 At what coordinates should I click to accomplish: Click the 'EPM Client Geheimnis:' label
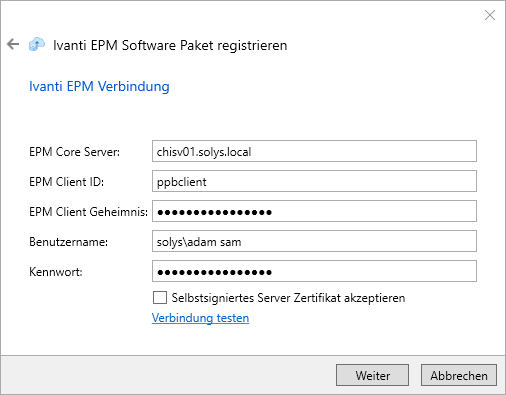click(x=88, y=212)
